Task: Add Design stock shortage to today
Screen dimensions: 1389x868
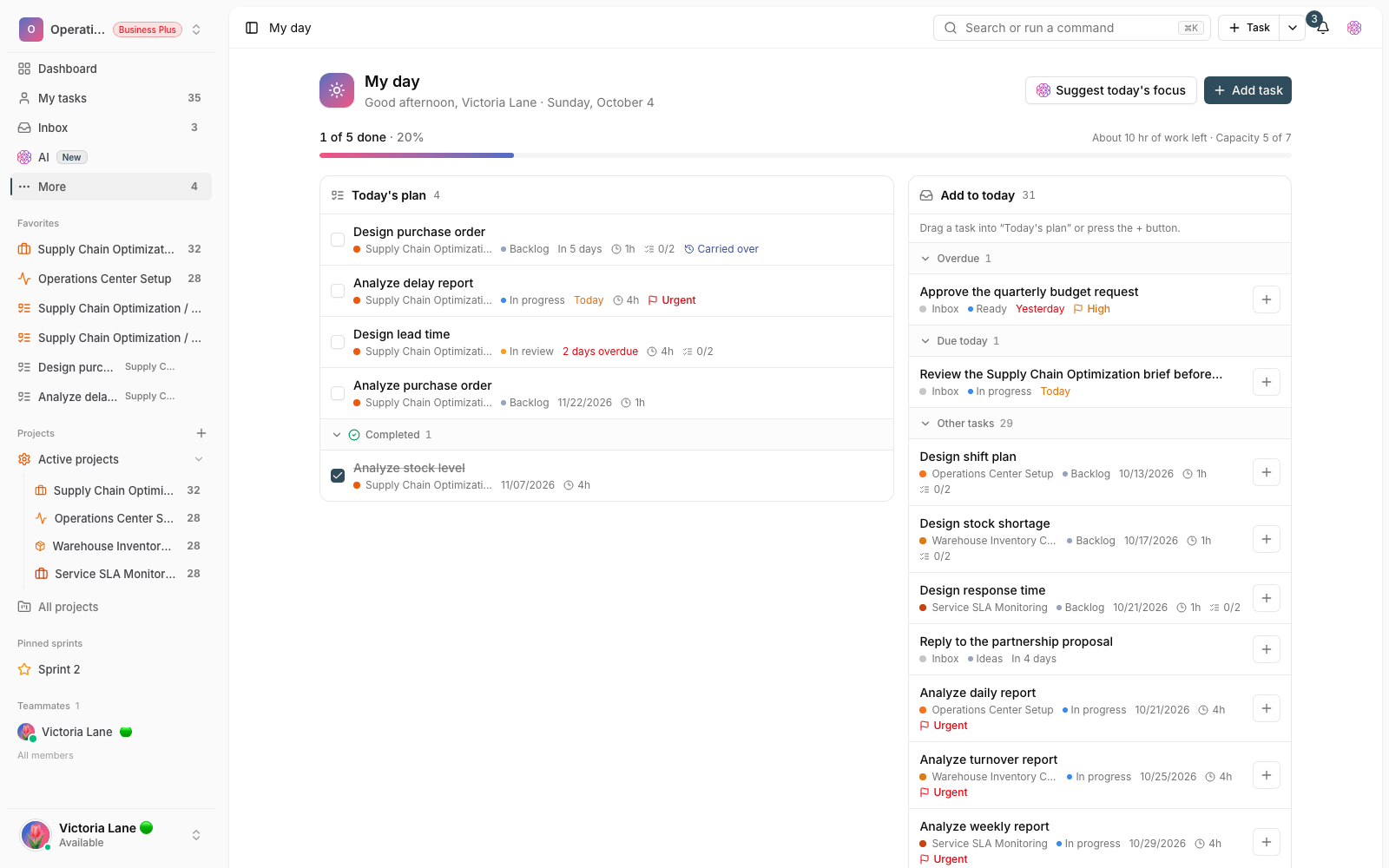Action: pyautogui.click(x=1267, y=539)
